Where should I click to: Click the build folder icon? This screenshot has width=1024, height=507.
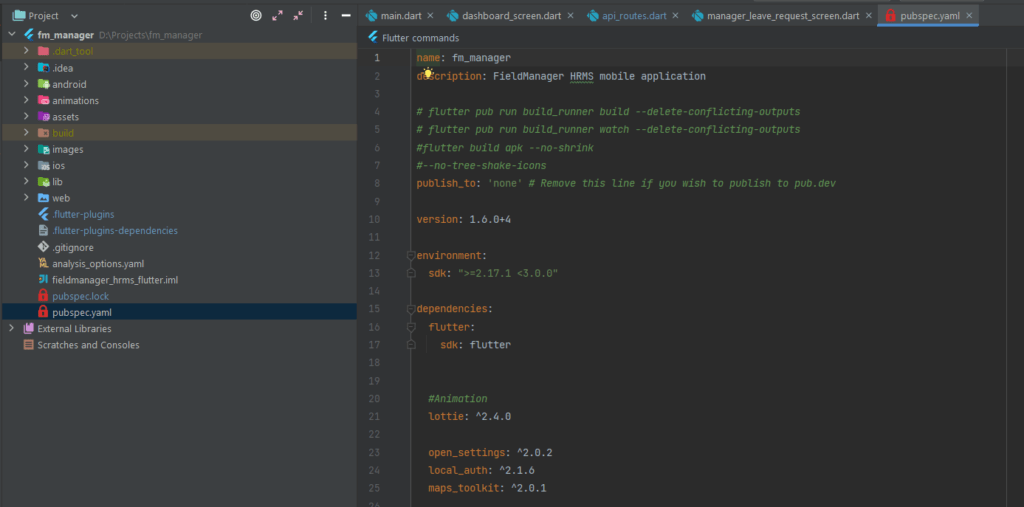pos(43,133)
